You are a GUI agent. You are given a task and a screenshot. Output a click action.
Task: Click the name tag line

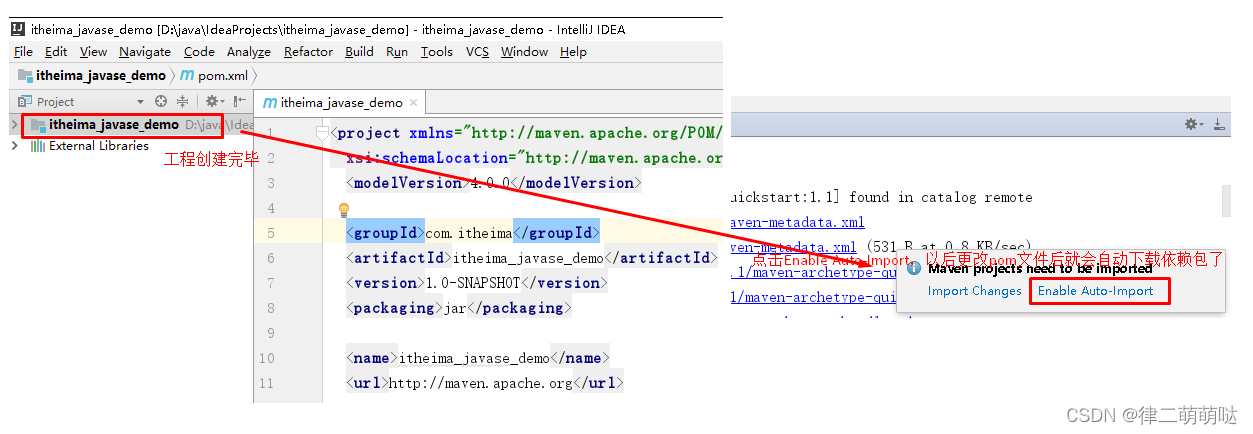[477, 358]
